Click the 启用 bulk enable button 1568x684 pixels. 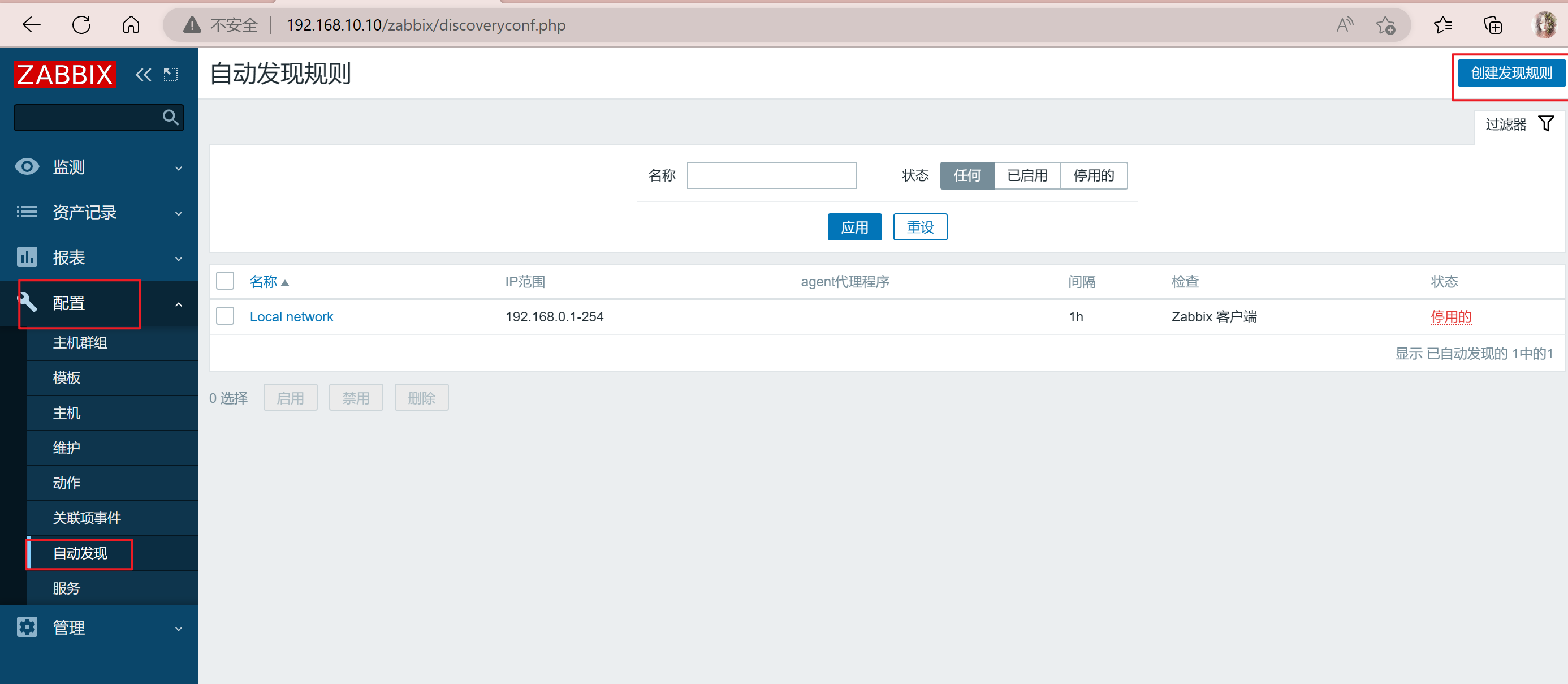tap(290, 398)
